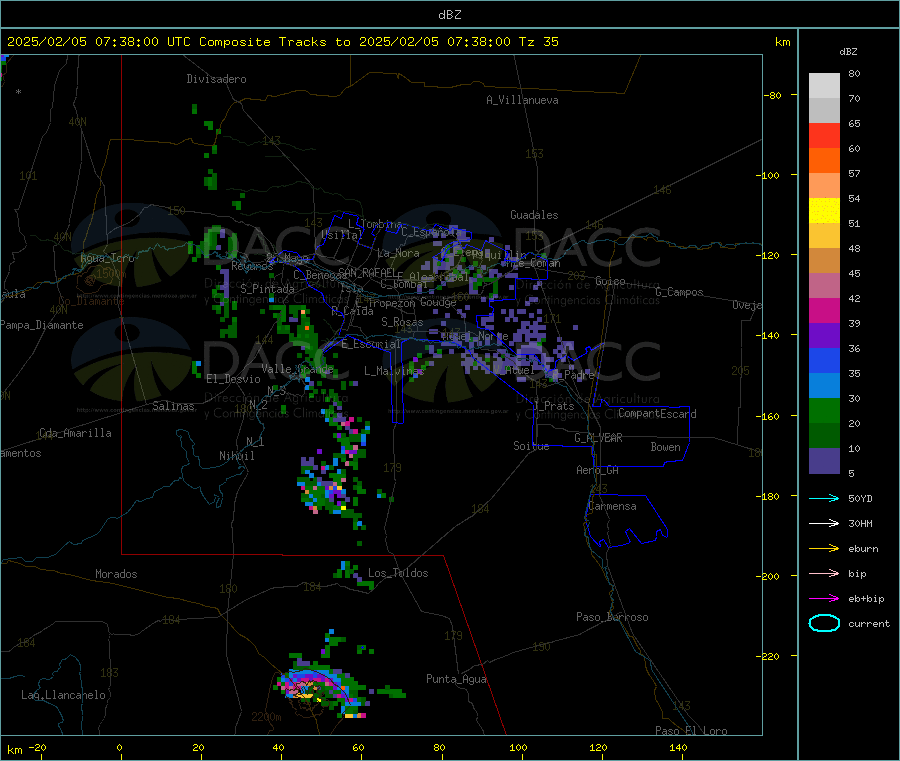Click the El_Desvio place label
The width and height of the screenshot is (900, 761).
coord(233,379)
